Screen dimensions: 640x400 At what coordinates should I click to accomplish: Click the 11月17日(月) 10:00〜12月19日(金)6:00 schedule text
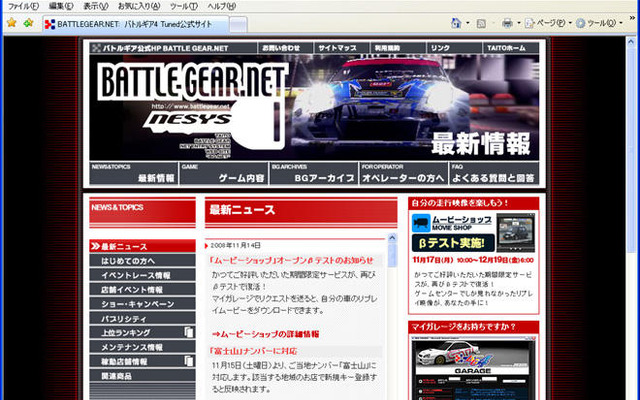point(473,260)
